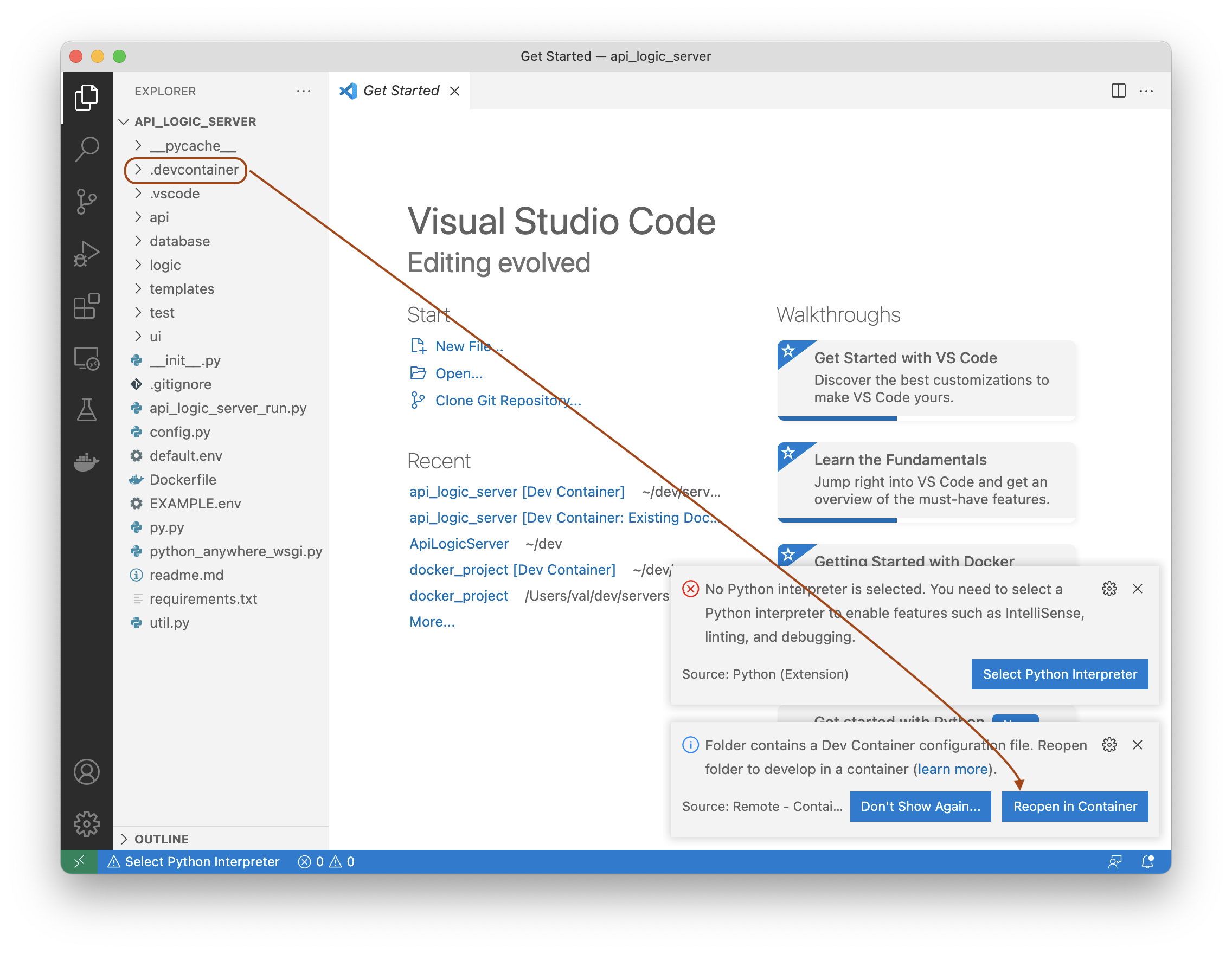Click the Remote Container icon in status bar
The width and height of the screenshot is (1232, 954).
click(x=79, y=860)
